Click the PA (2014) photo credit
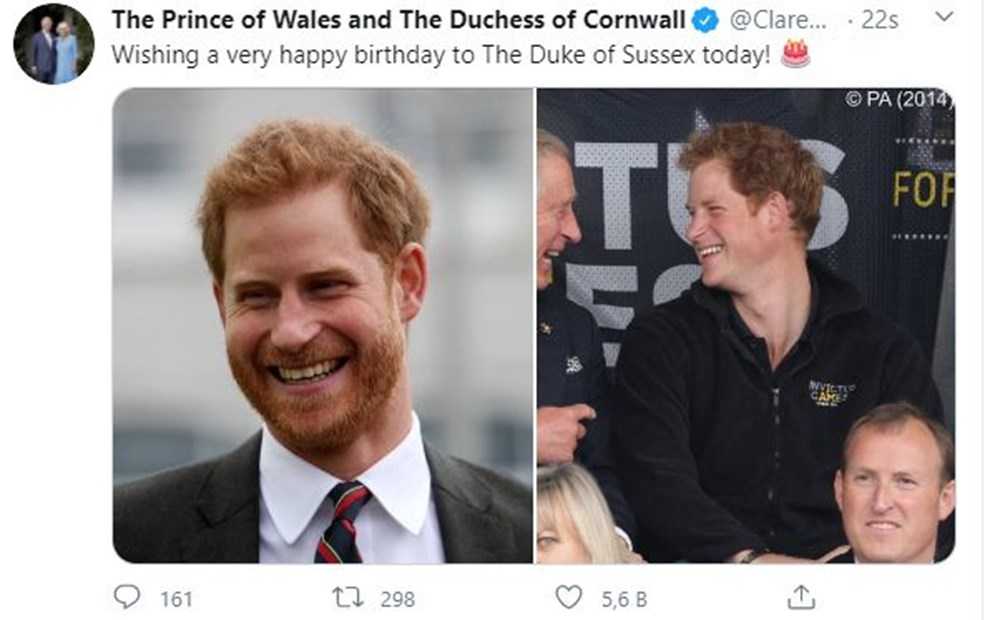Viewport: 1000px width, 620px height. pos(899,99)
